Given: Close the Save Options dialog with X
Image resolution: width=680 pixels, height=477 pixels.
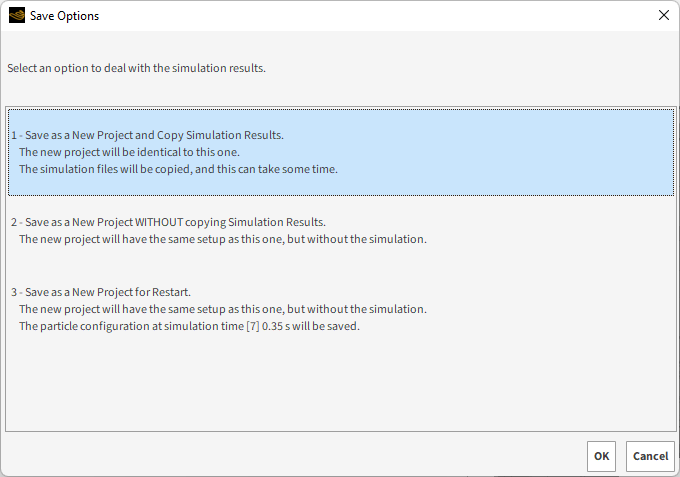Looking at the screenshot, I should click(x=664, y=15).
